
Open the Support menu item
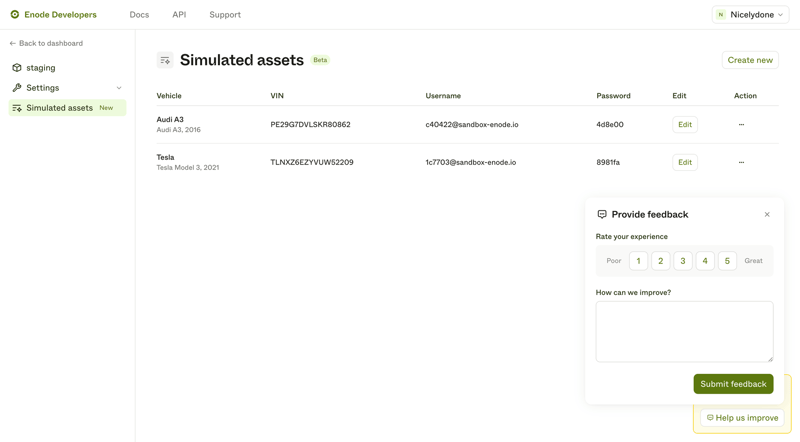225,15
